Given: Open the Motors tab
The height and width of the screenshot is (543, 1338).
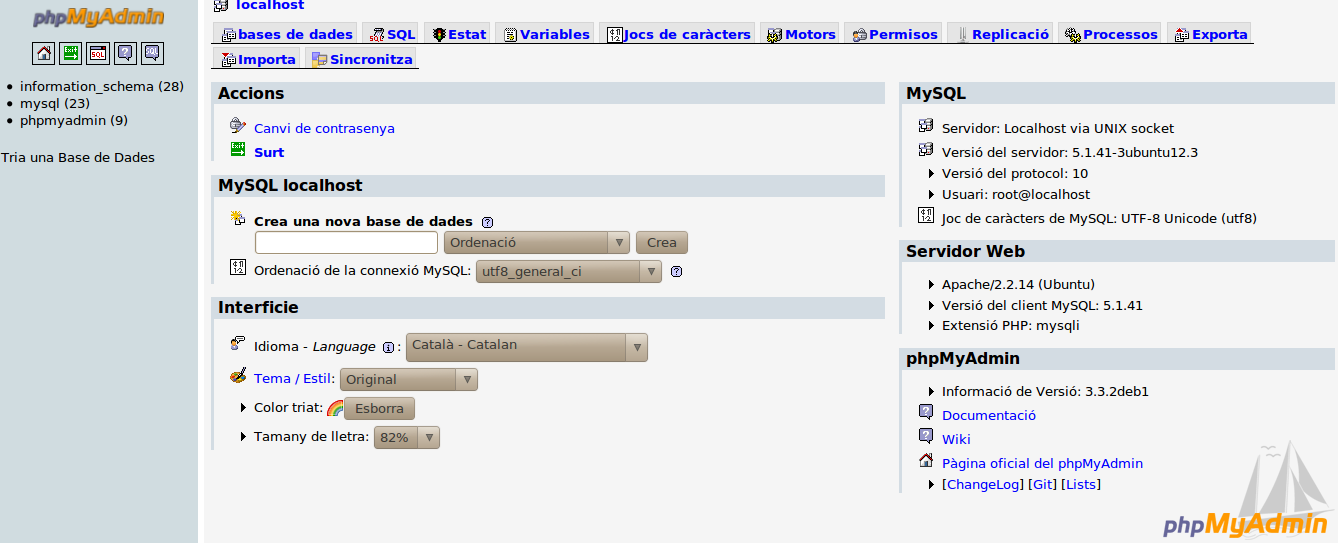Looking at the screenshot, I should (x=801, y=34).
